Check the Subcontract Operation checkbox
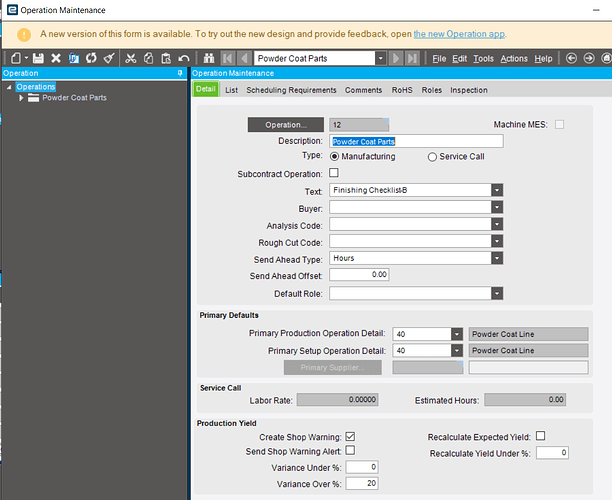The height and width of the screenshot is (500, 612). pos(334,173)
